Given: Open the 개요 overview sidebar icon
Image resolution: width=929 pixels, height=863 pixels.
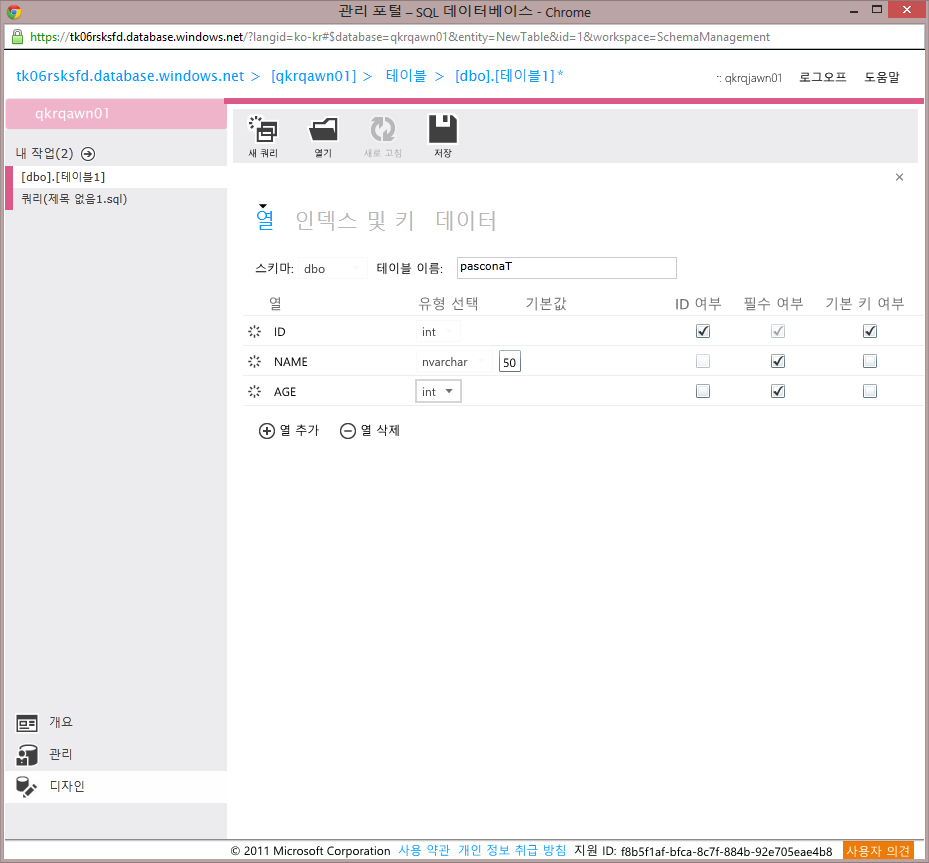Looking at the screenshot, I should click(x=27, y=723).
